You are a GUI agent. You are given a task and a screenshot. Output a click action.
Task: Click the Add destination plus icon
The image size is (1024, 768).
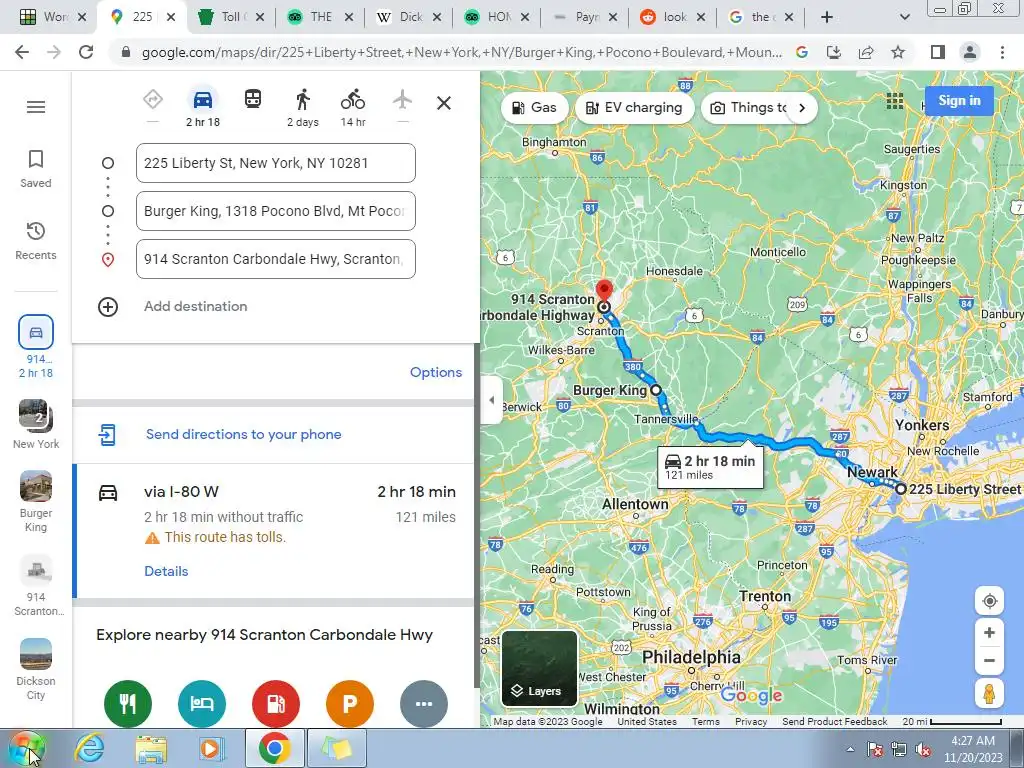[x=108, y=307]
